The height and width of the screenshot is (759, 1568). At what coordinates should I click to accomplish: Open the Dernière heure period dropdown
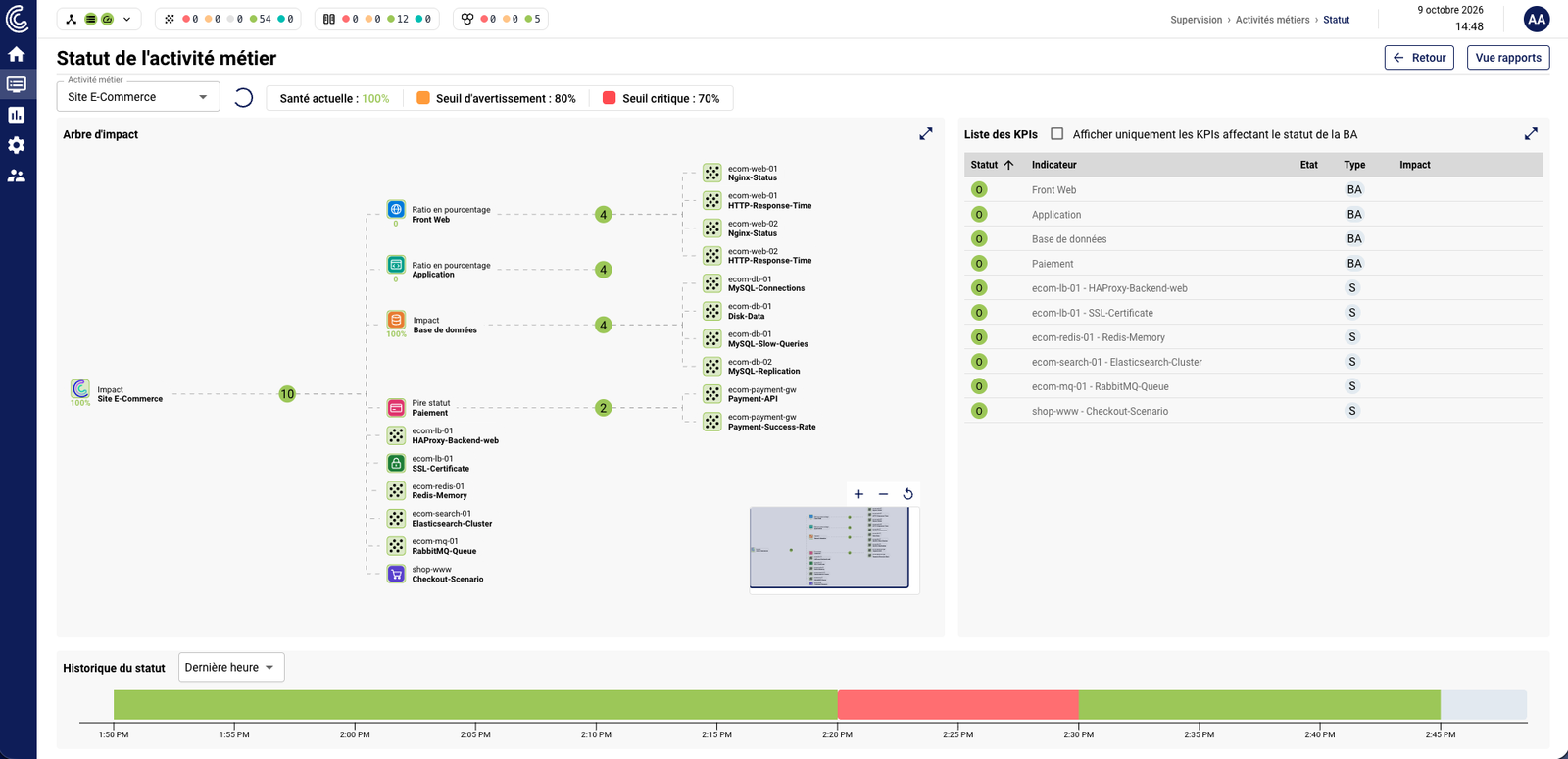tap(231, 667)
